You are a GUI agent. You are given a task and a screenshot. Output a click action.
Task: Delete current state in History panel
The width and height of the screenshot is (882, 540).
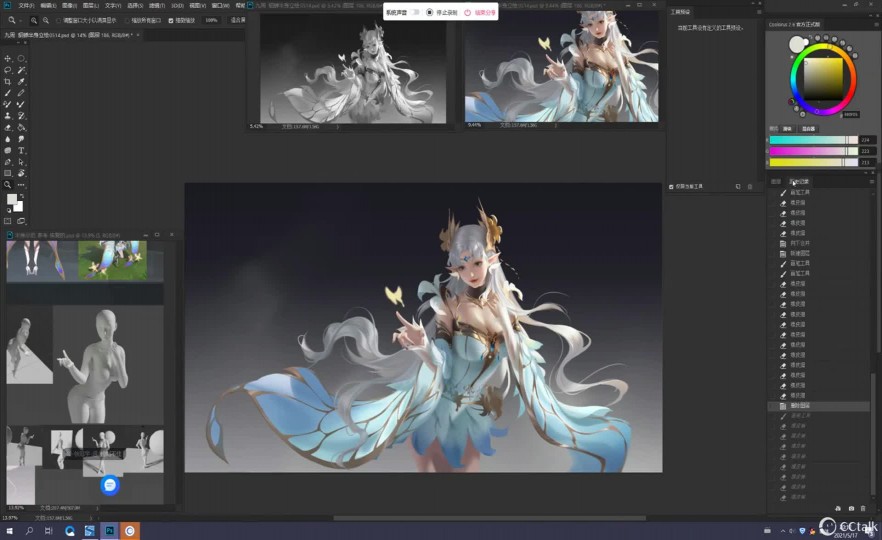pyautogui.click(x=863, y=508)
